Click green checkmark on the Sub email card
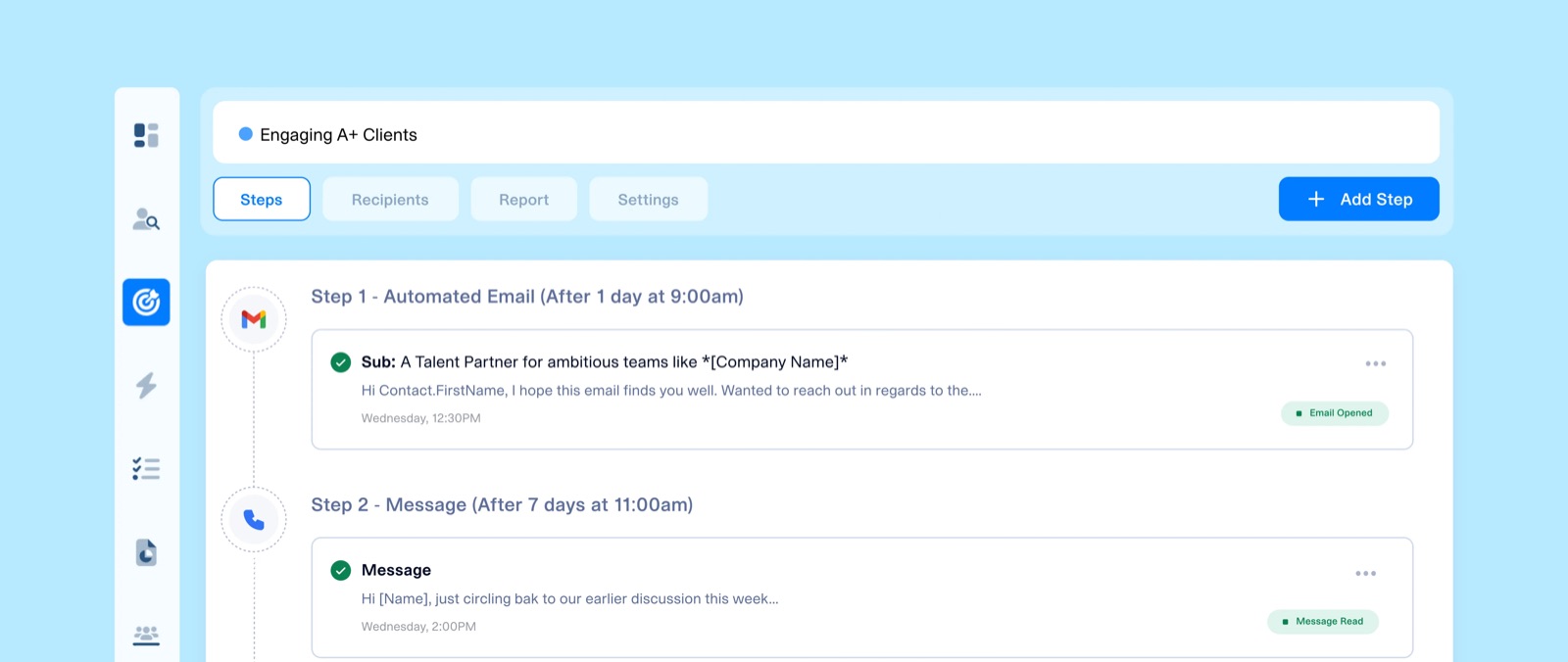The image size is (1568, 662). (x=341, y=362)
